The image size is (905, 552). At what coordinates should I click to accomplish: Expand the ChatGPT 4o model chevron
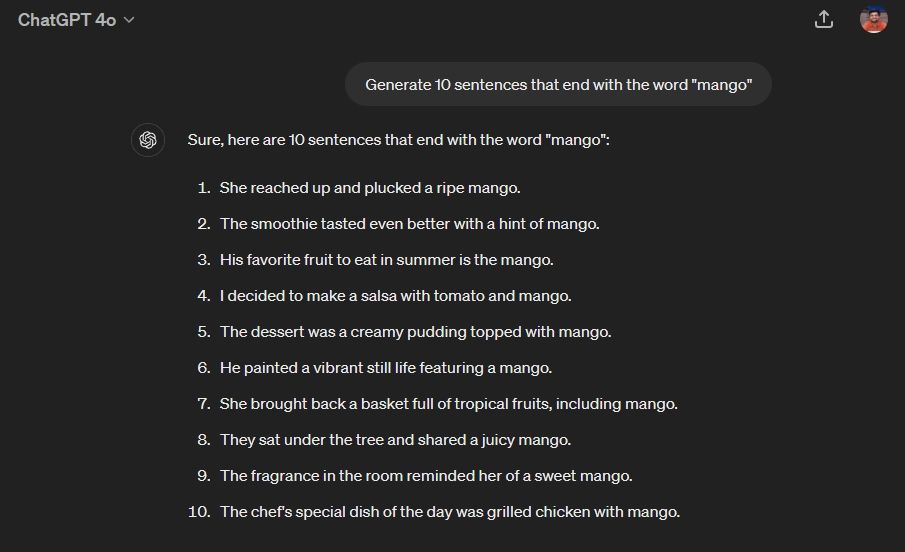(x=129, y=20)
